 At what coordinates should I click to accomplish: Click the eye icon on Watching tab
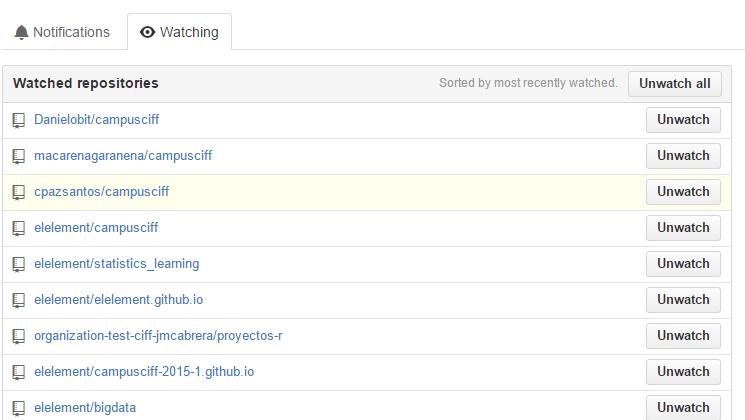147,32
